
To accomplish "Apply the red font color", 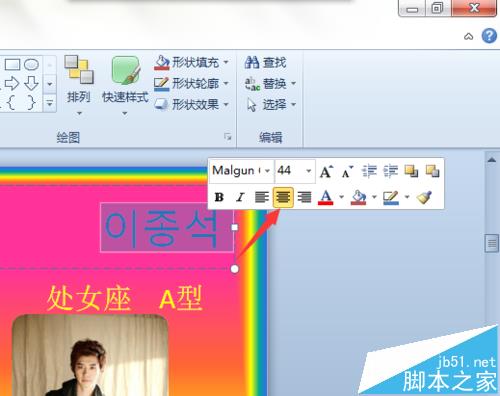I will [x=326, y=197].
